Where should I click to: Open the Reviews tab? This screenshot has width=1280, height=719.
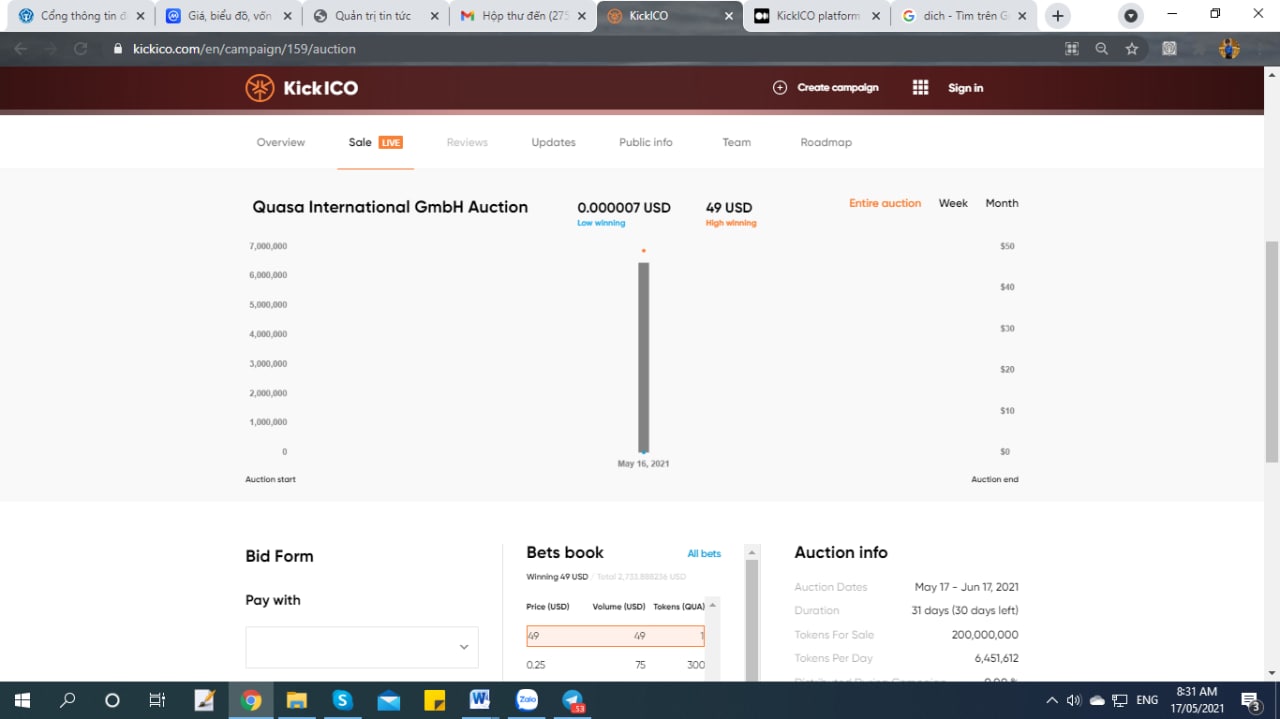[x=467, y=142]
